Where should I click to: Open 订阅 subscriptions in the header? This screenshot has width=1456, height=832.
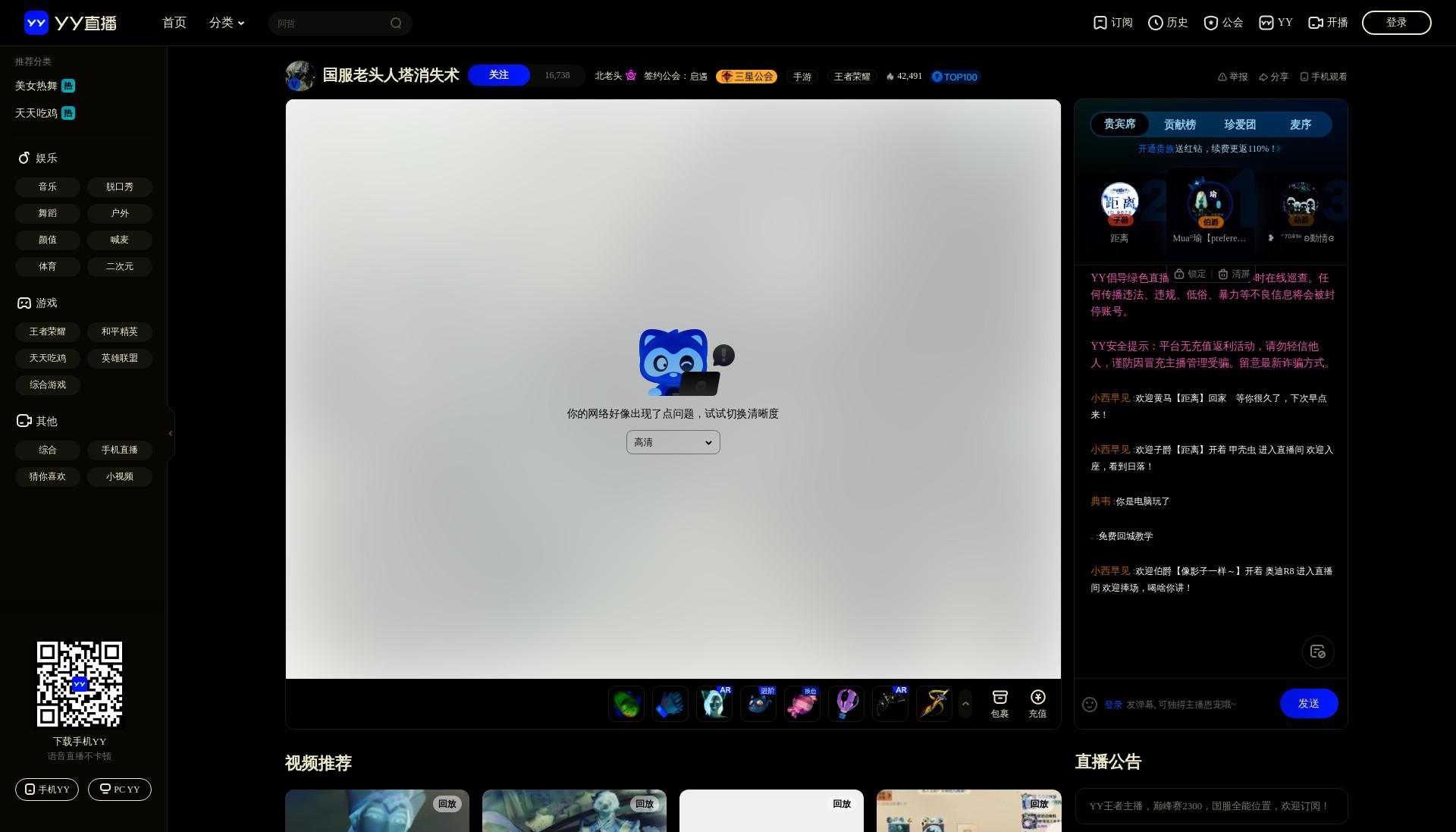pos(1112,23)
